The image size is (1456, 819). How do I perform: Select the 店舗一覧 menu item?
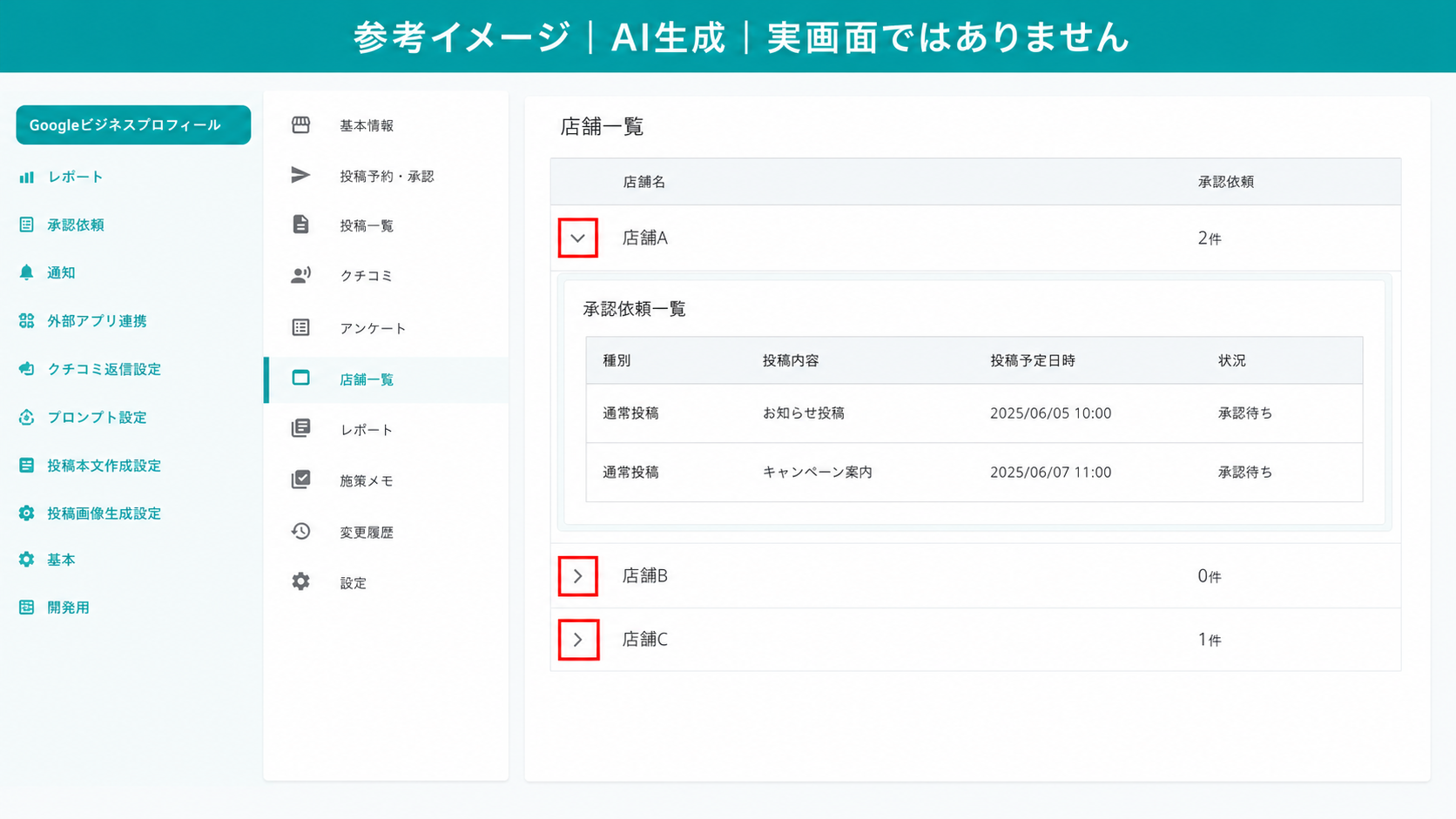pos(387,379)
